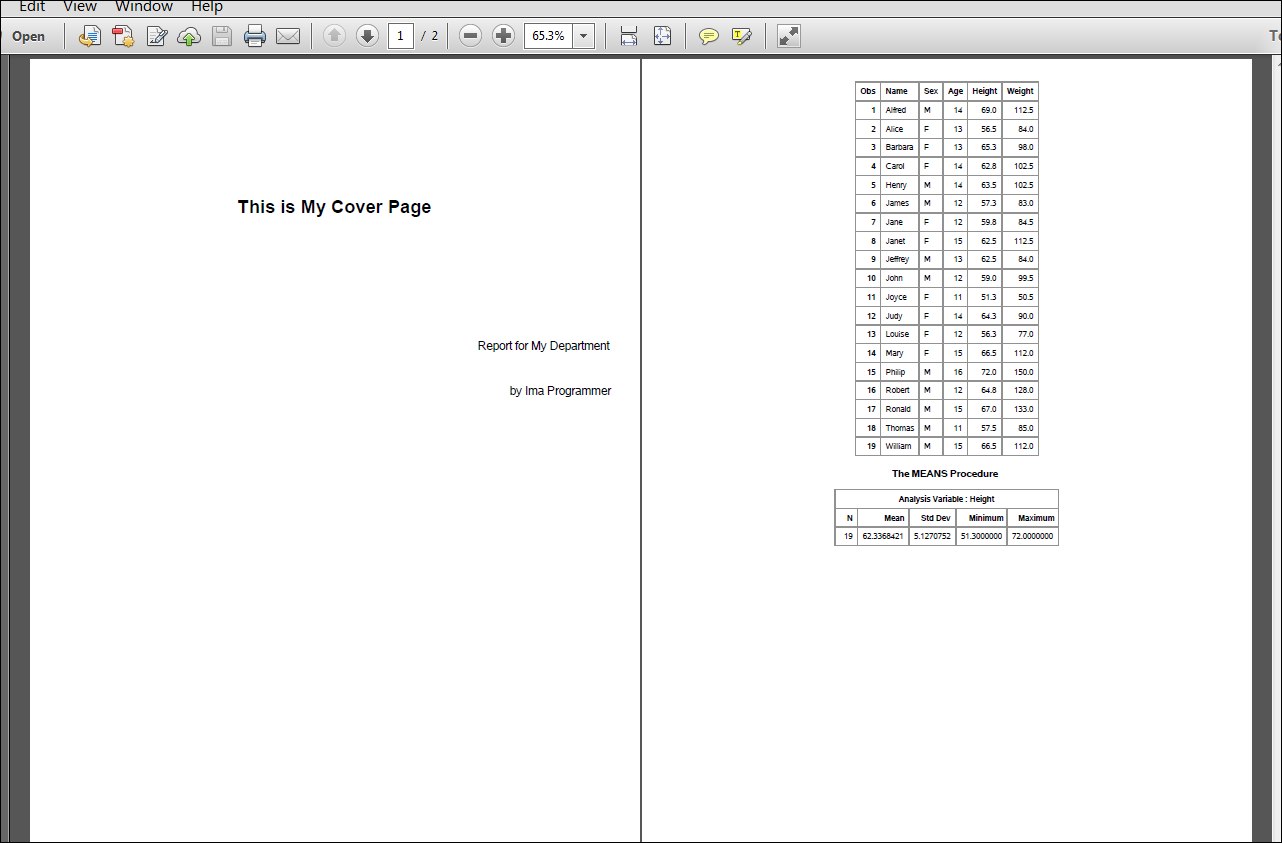The height and width of the screenshot is (843, 1282).
Task: Click the weight value 150.0
Action: [1024, 372]
